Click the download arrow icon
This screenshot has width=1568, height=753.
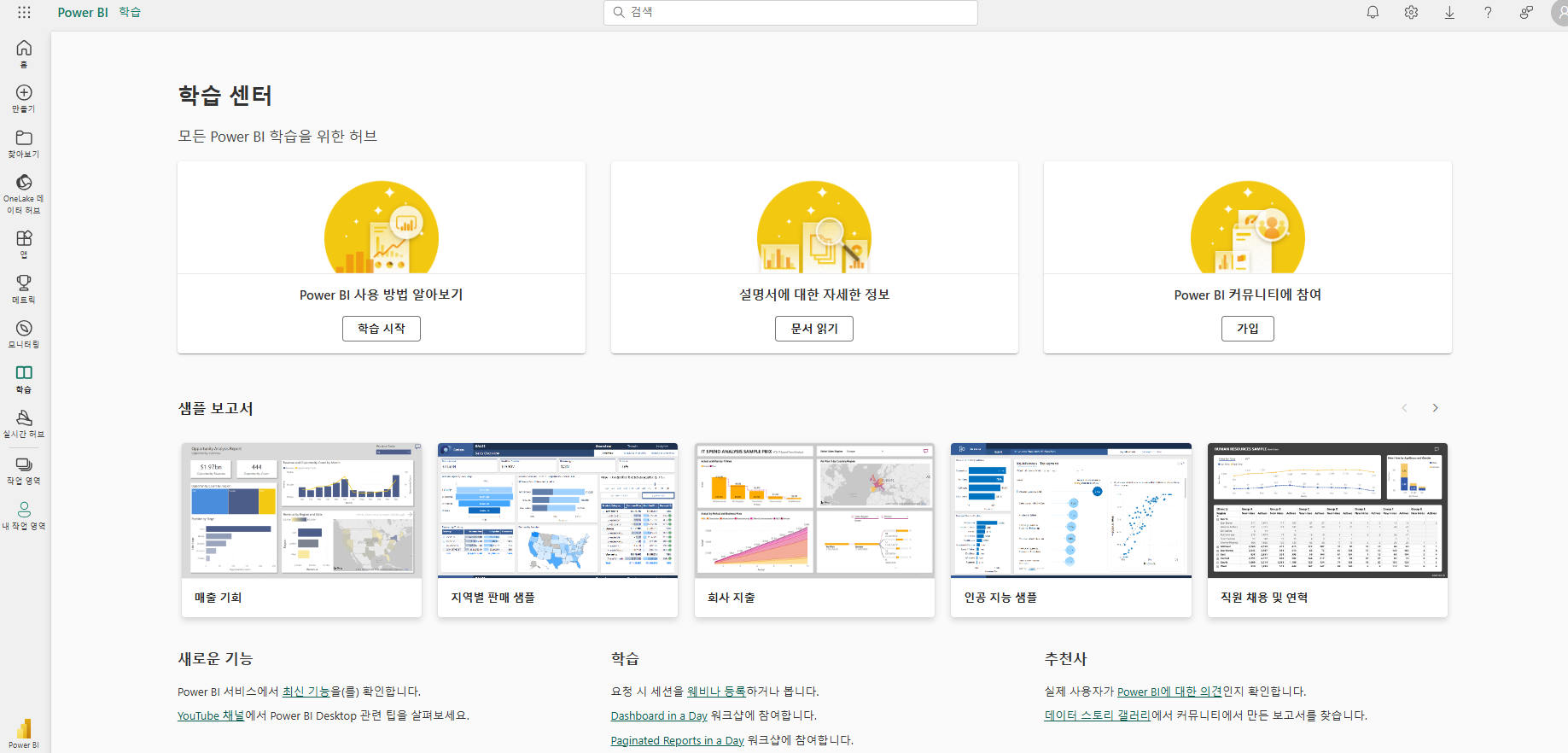pyautogui.click(x=1449, y=13)
